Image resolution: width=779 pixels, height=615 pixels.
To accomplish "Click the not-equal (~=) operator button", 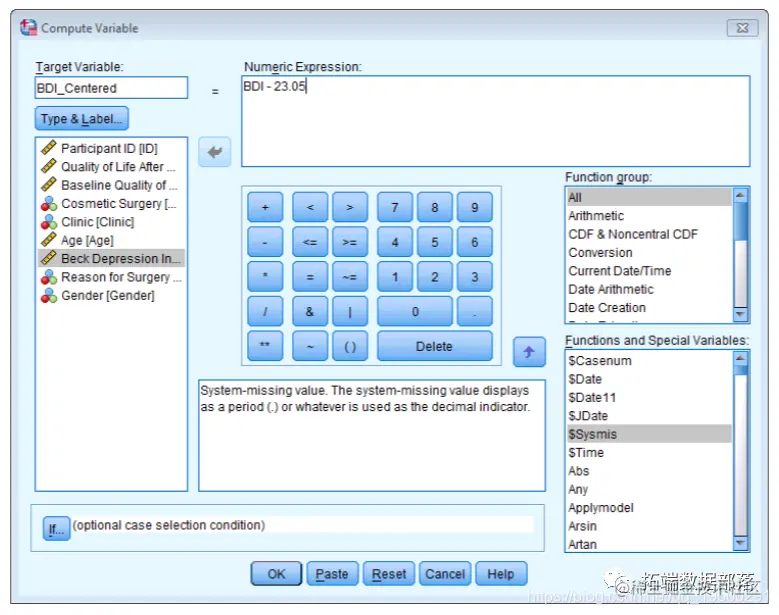I will coord(350,277).
